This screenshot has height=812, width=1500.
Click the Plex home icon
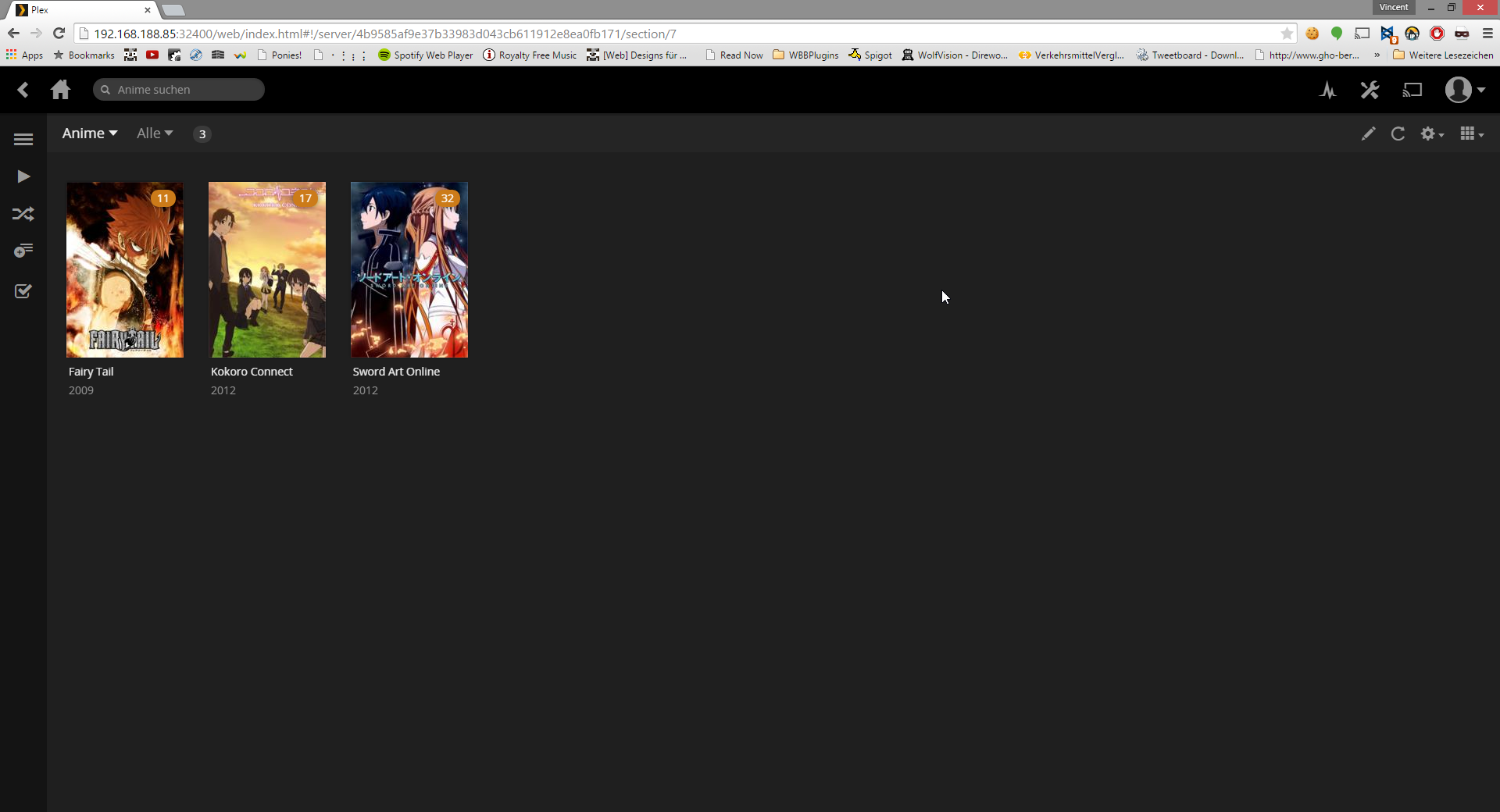(x=60, y=90)
